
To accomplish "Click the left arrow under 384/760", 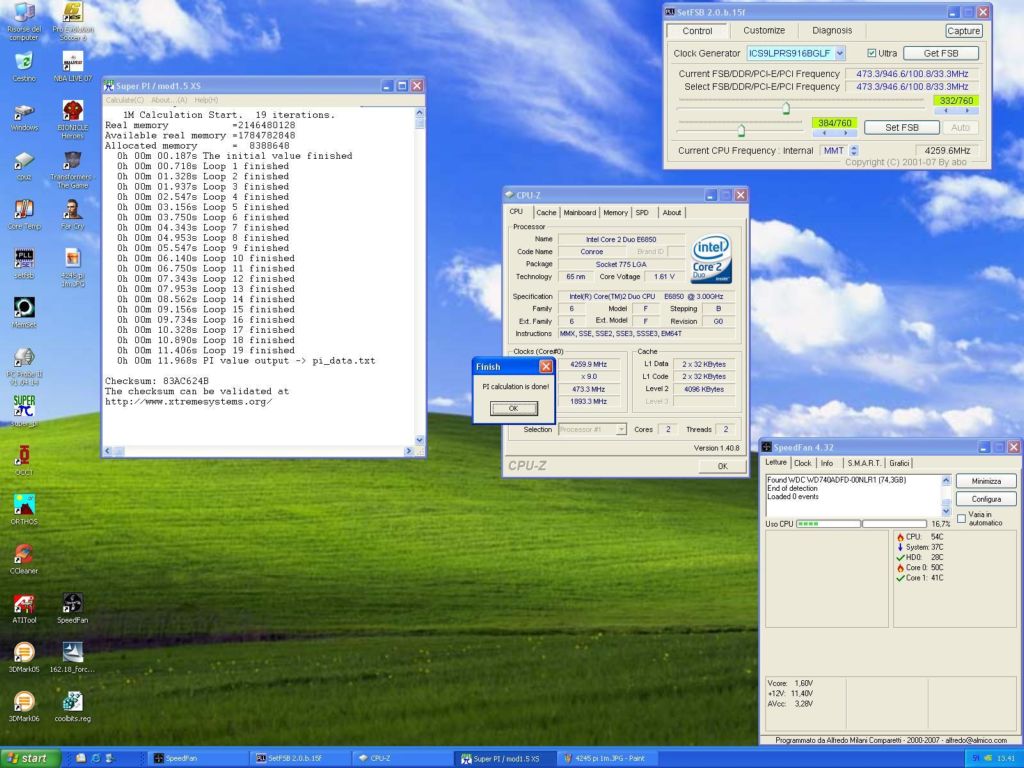I will 824,133.
